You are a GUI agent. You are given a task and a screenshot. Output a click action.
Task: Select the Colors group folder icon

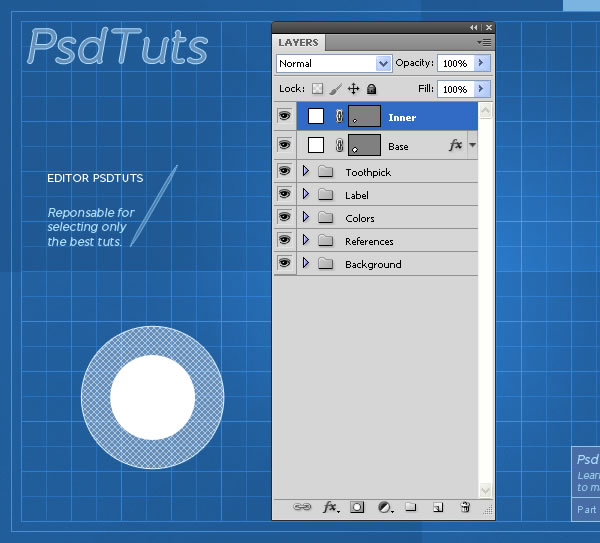tap(326, 217)
